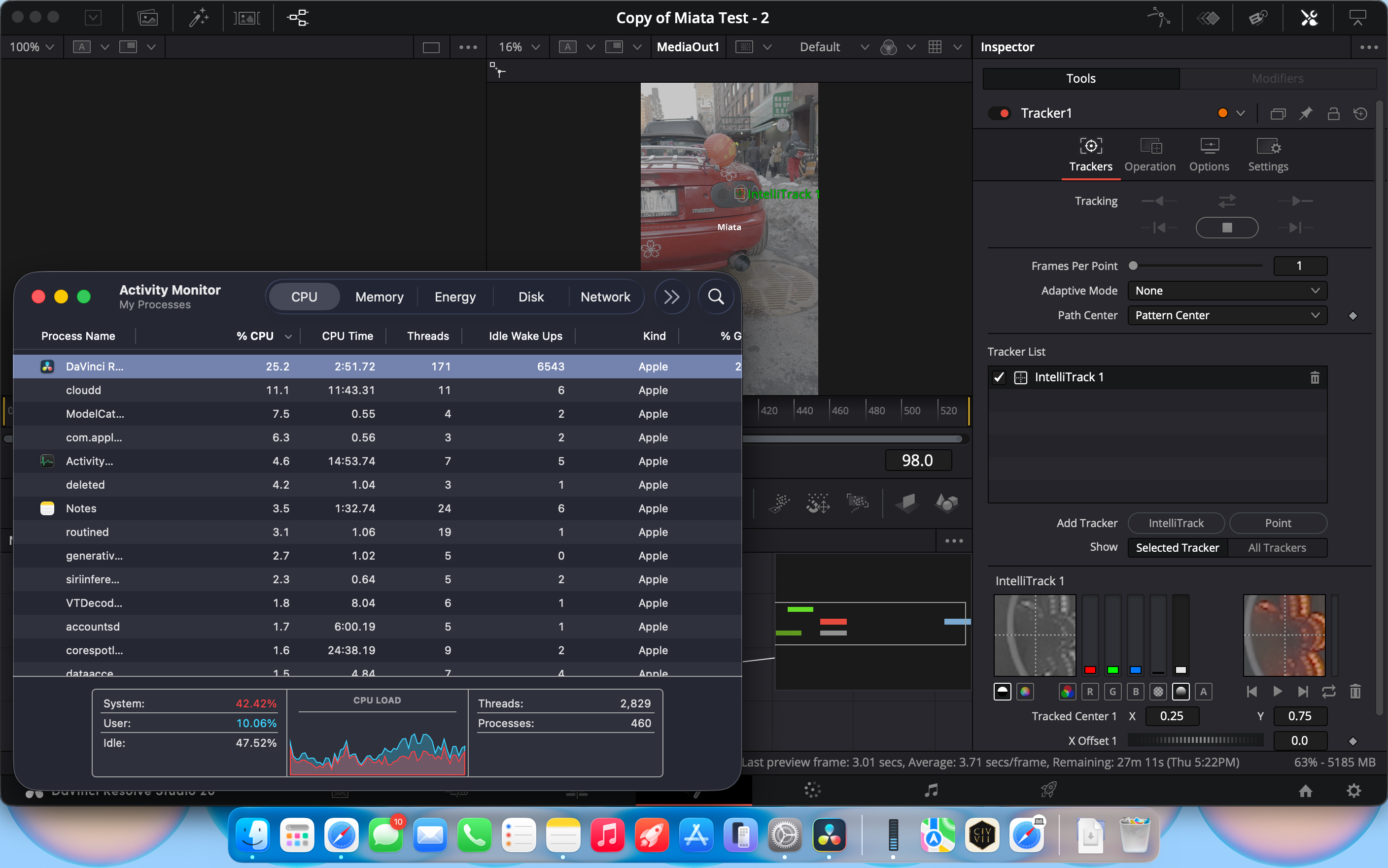The image size is (1388, 868).
Task: Select the magic wand icon in the top toolbar
Action: tap(198, 18)
